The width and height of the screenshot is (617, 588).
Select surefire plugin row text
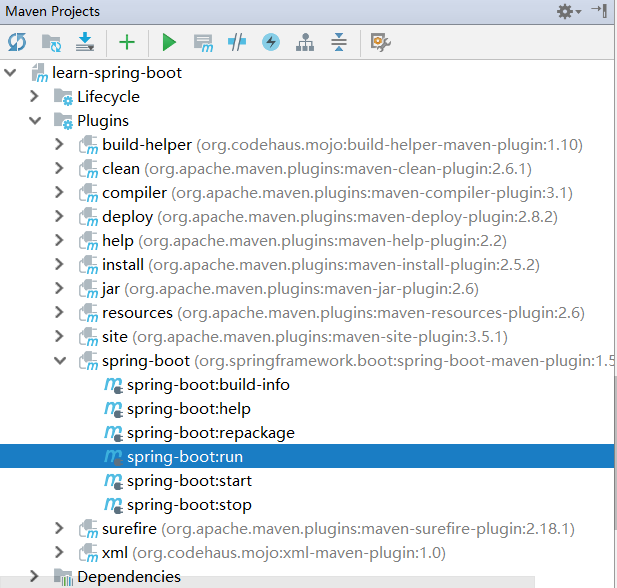coord(338,529)
